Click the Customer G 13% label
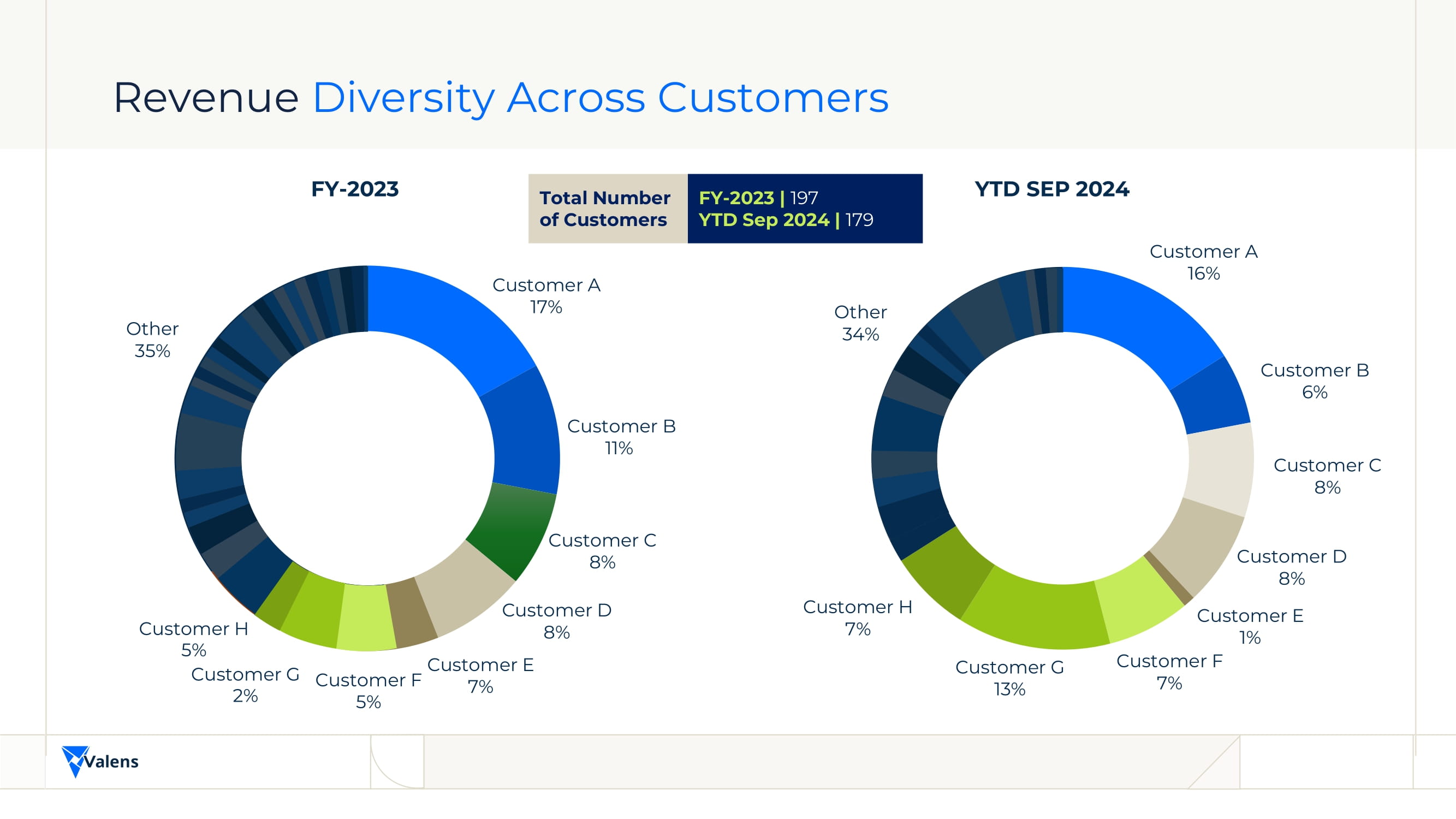This screenshot has height=819, width=1456. [x=1009, y=678]
